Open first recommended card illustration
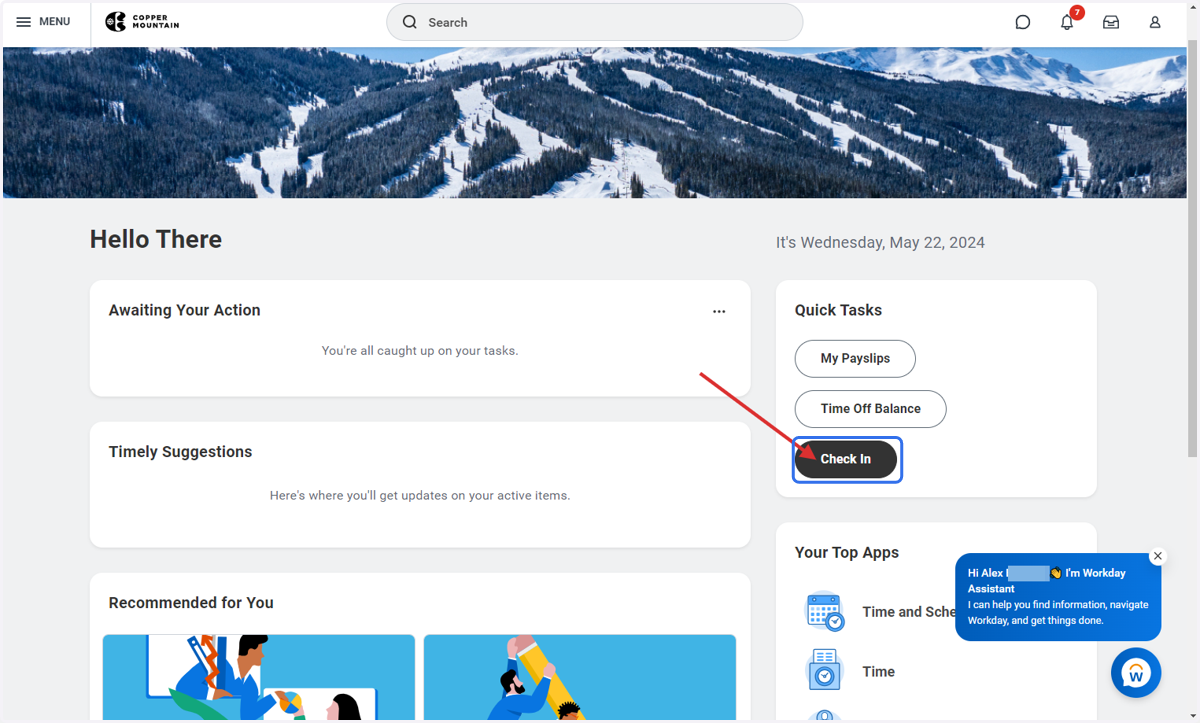This screenshot has width=1200, height=723. (x=259, y=677)
